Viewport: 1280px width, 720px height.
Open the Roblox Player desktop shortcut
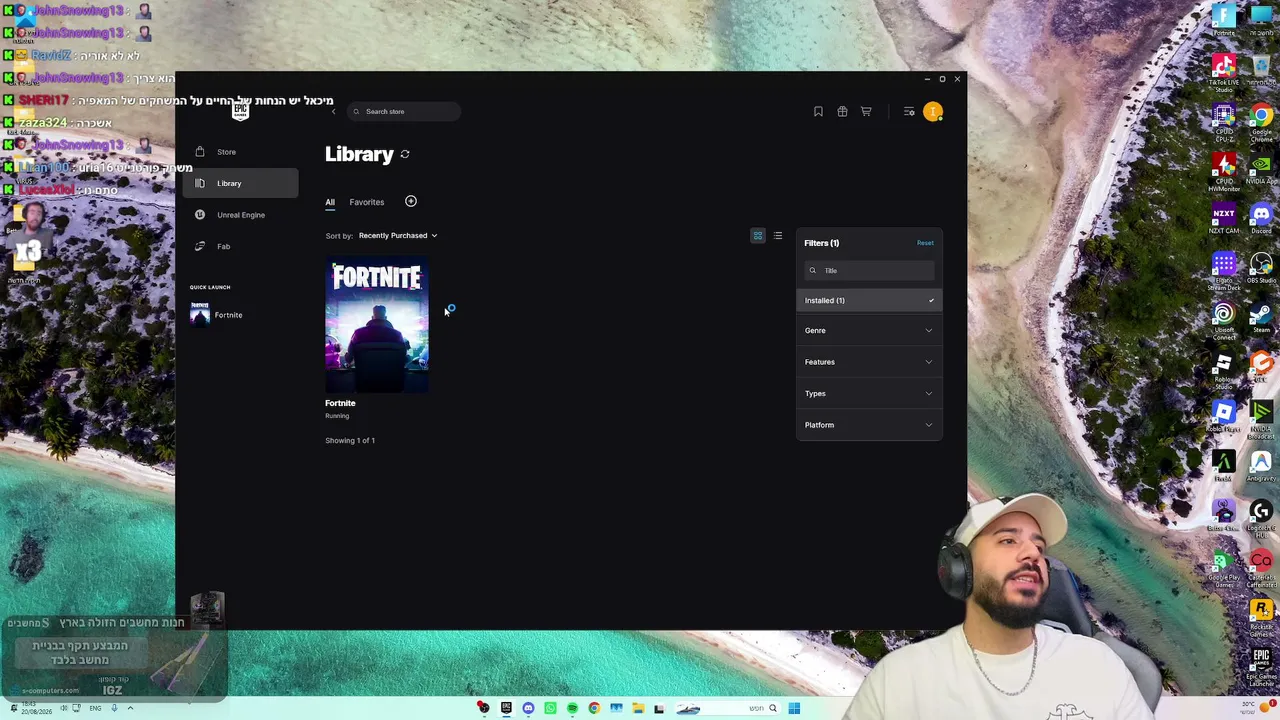1224,417
